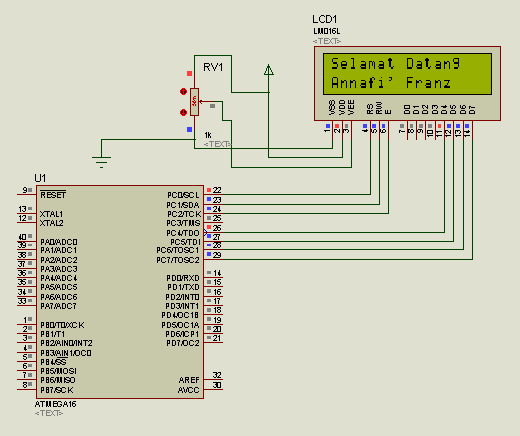
Task: Click the blue logic indicator at pin 29
Action: point(209,254)
